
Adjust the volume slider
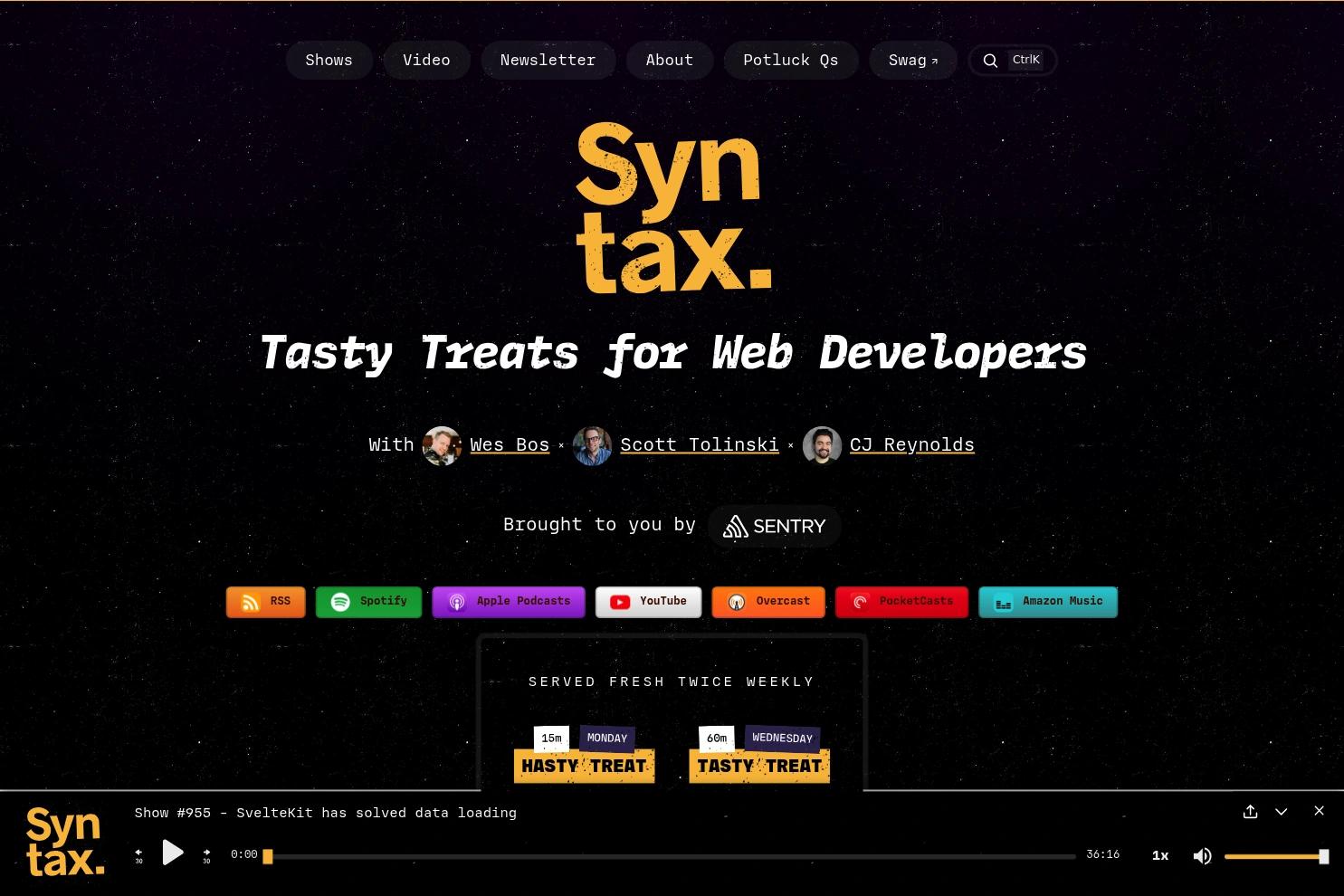pyautogui.click(x=1276, y=856)
